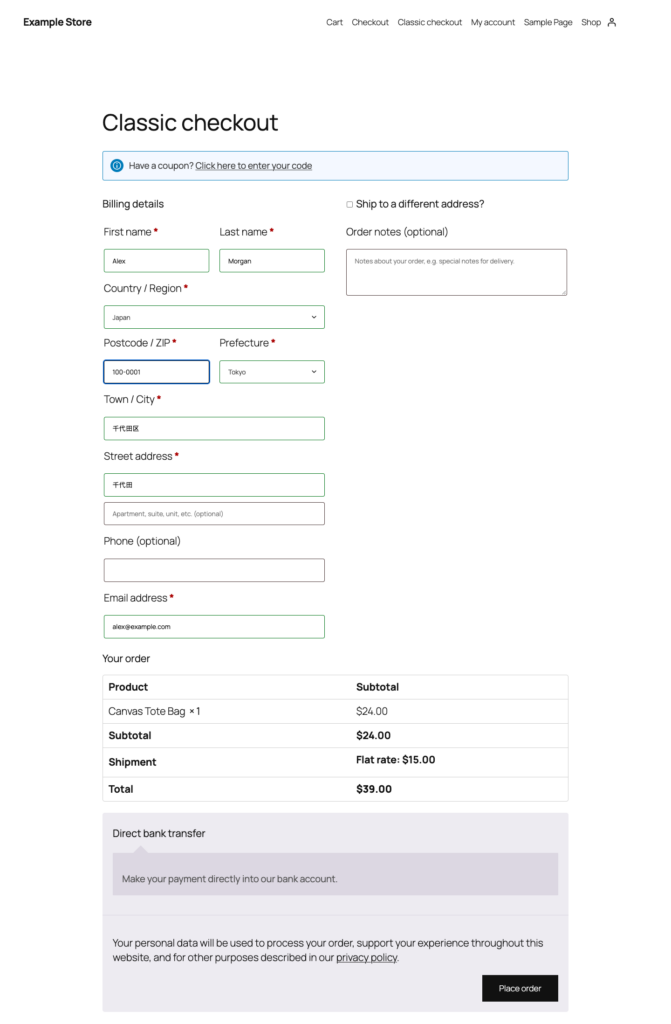Click the Canvas Tote Bag × 1 row

click(x=335, y=711)
